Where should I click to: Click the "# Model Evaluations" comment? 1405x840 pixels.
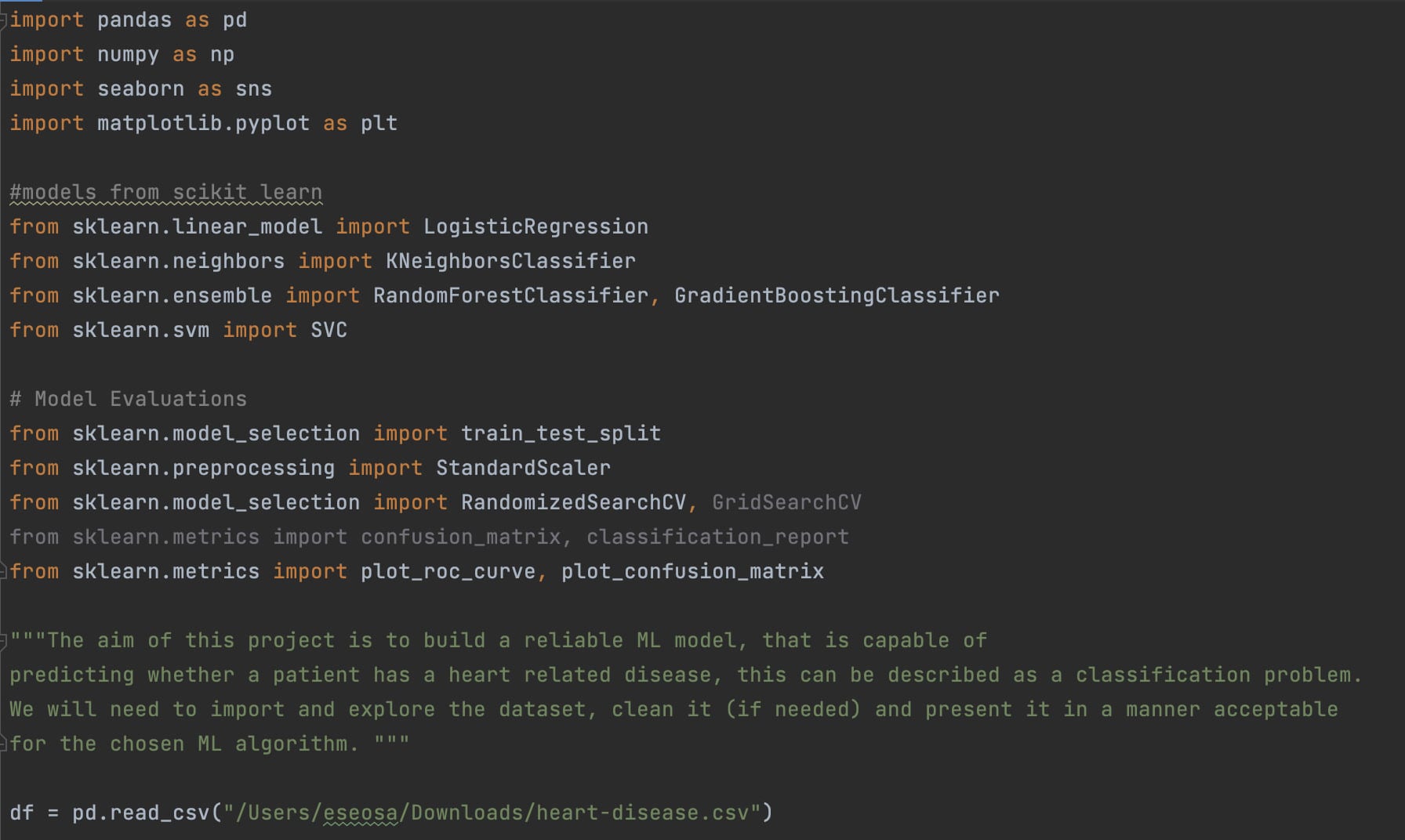[x=128, y=400]
